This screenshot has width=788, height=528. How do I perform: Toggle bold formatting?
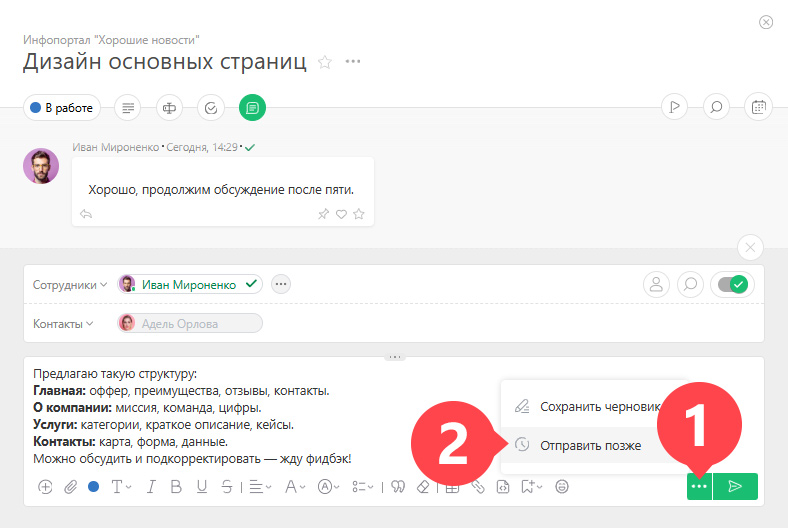[176, 487]
